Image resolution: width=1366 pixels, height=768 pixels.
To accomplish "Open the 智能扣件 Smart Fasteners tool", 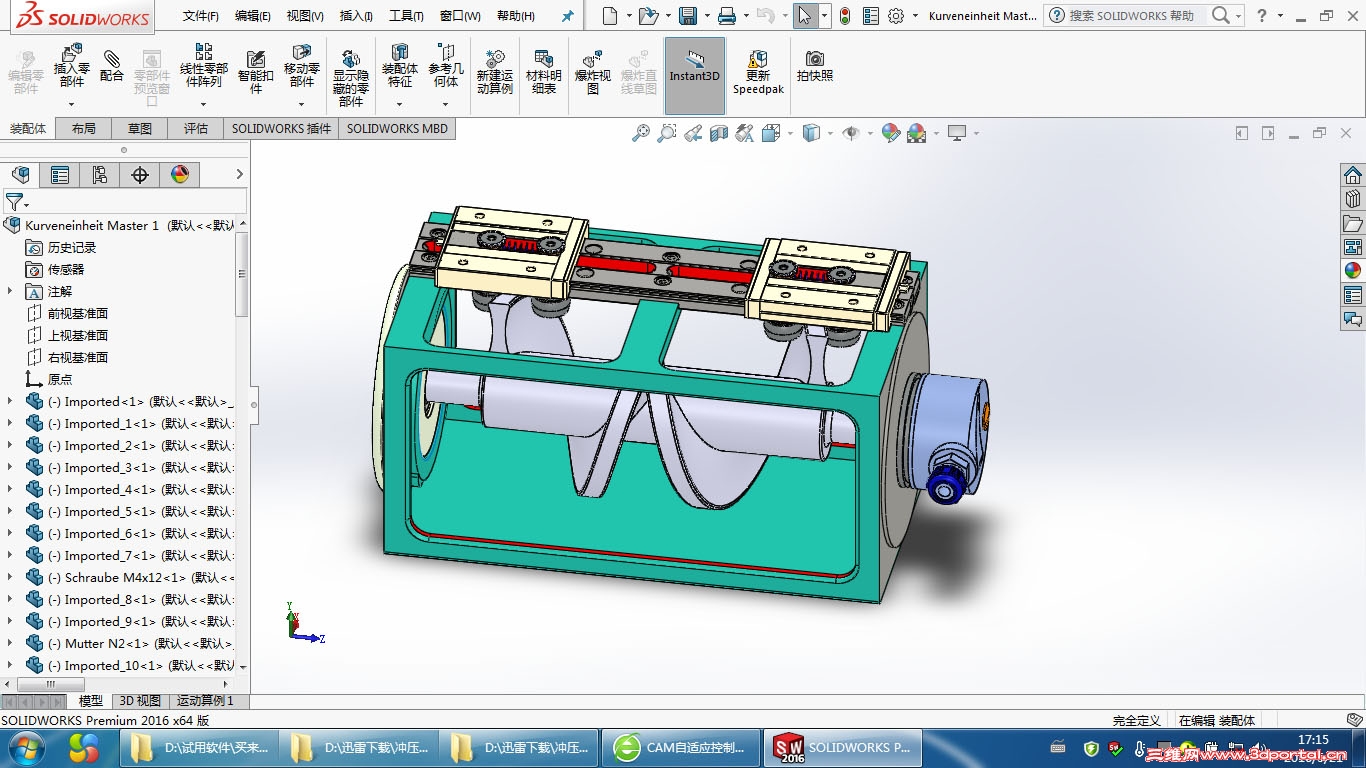I will pyautogui.click(x=256, y=71).
